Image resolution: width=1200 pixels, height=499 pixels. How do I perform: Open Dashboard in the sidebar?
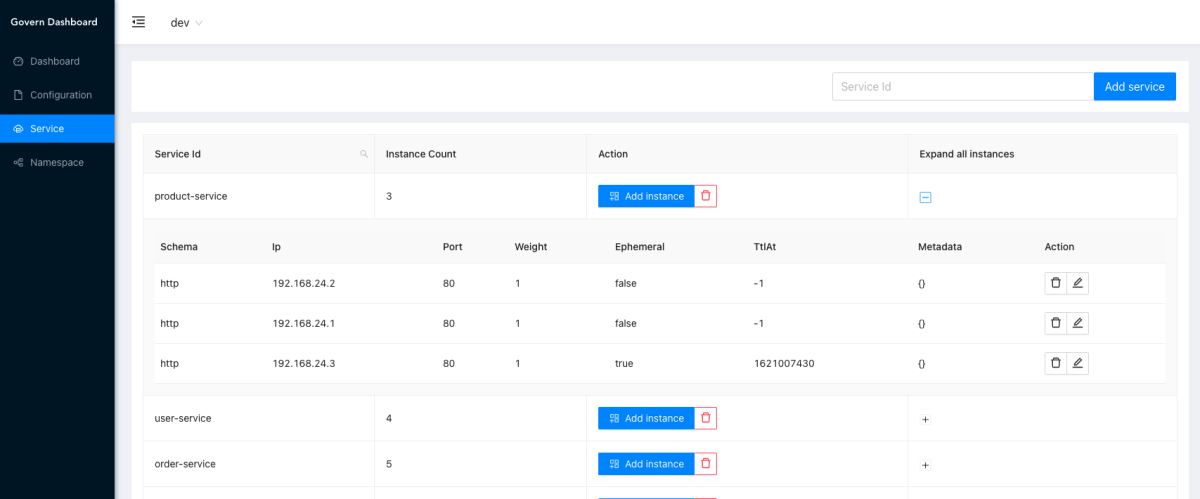pyautogui.click(x=55, y=61)
